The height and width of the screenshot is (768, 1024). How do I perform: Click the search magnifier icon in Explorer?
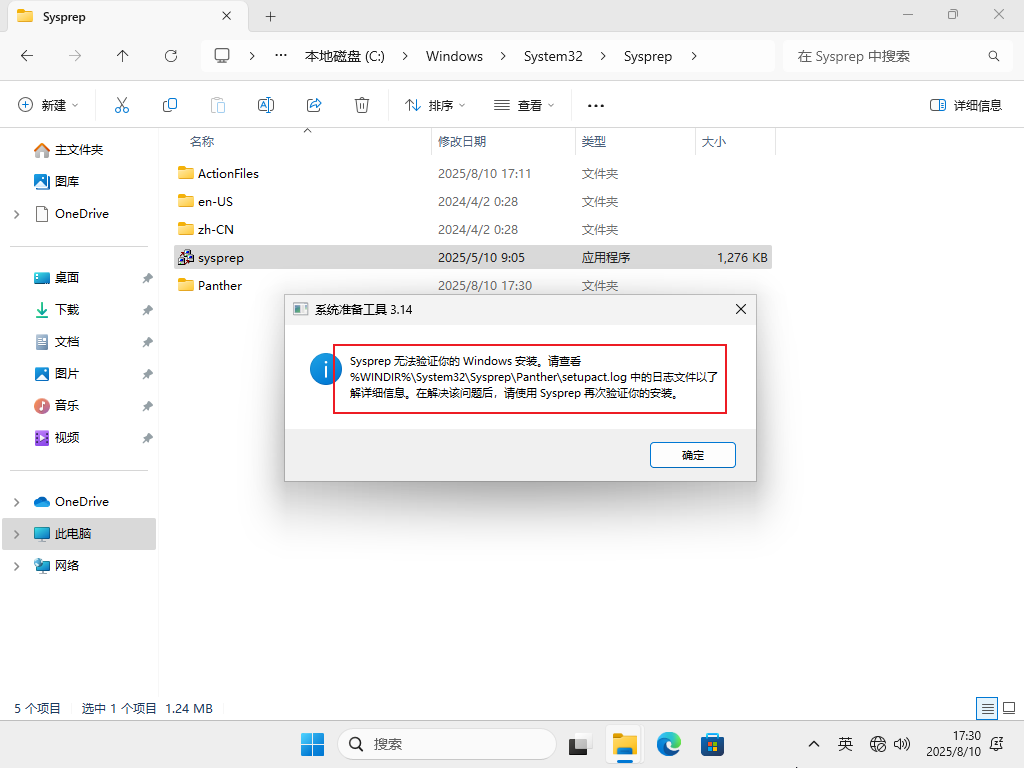point(994,56)
